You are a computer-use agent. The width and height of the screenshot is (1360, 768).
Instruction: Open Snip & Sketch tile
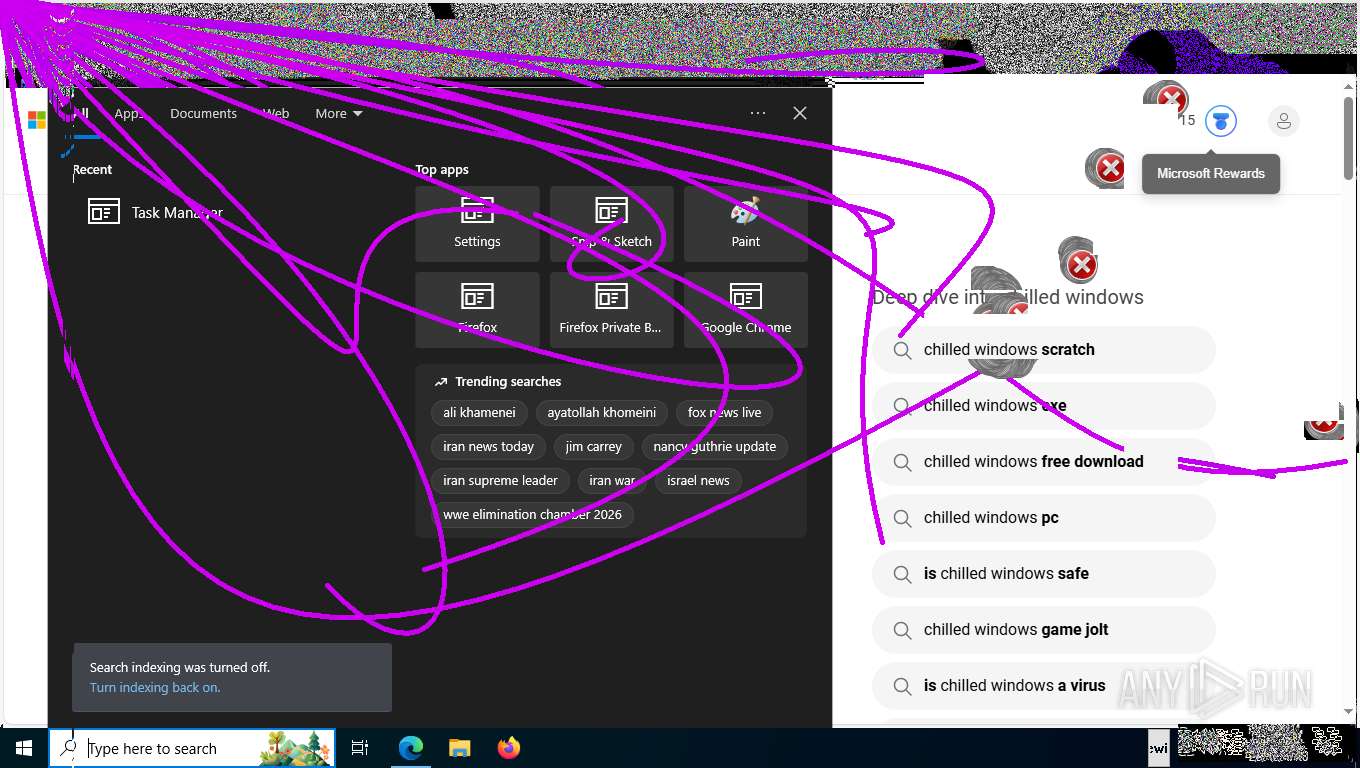(611, 224)
